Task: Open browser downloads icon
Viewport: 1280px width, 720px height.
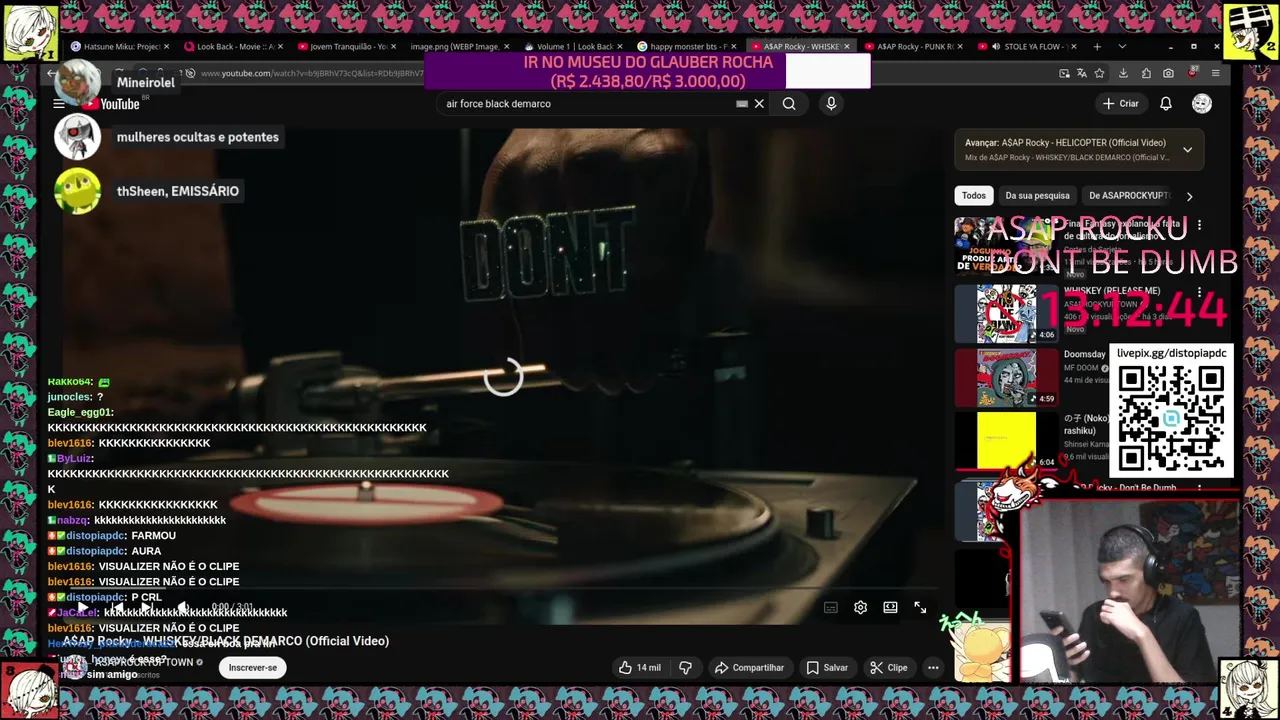Action: (1123, 73)
